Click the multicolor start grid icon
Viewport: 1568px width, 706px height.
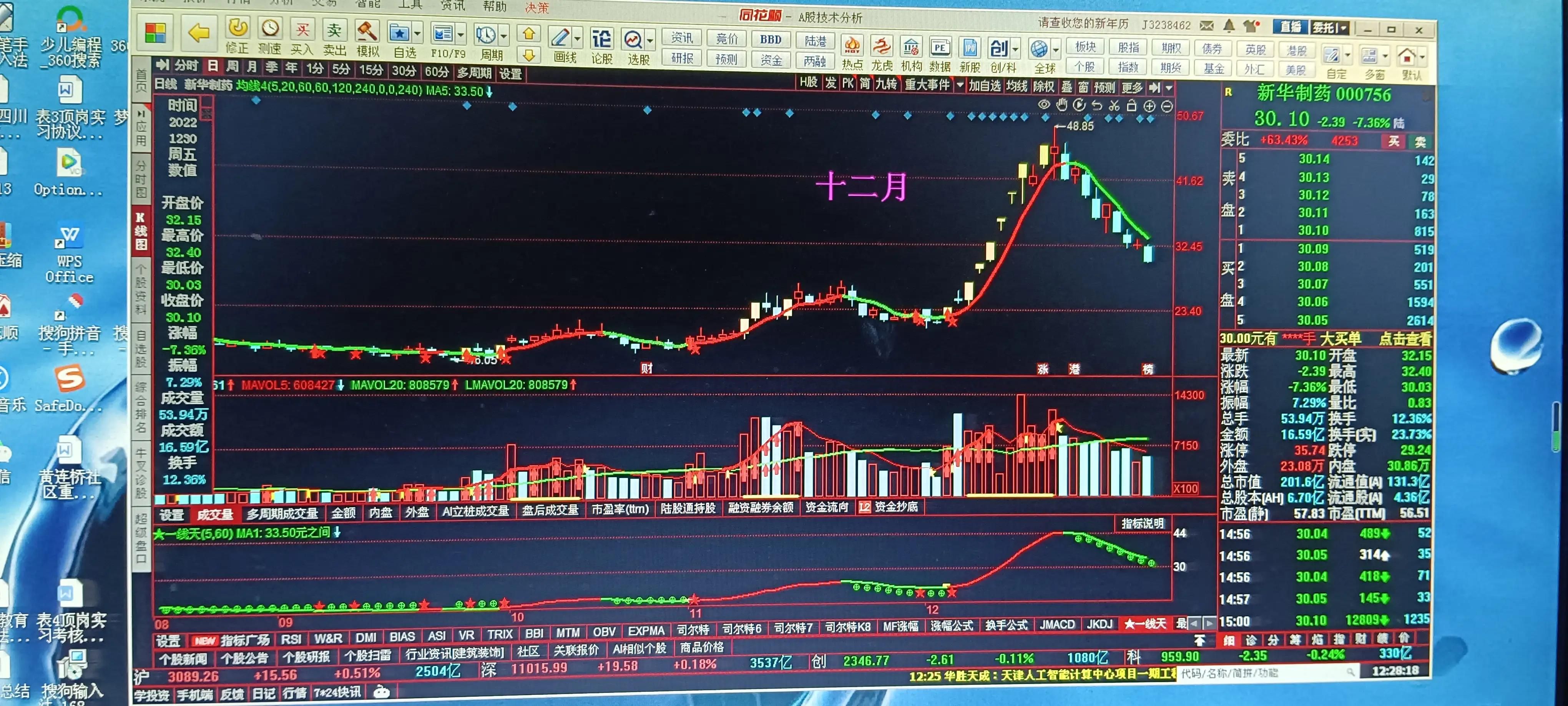[x=155, y=33]
